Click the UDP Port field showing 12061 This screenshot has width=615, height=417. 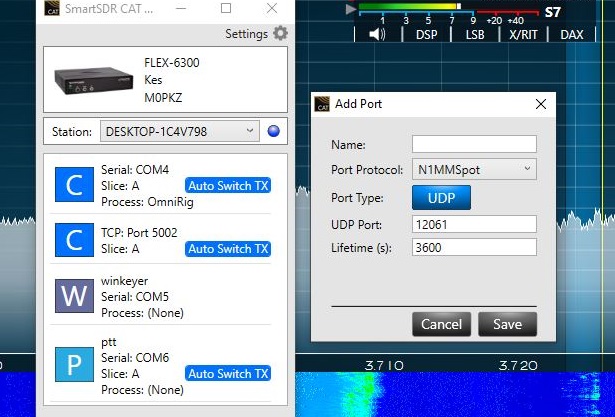pos(474,224)
